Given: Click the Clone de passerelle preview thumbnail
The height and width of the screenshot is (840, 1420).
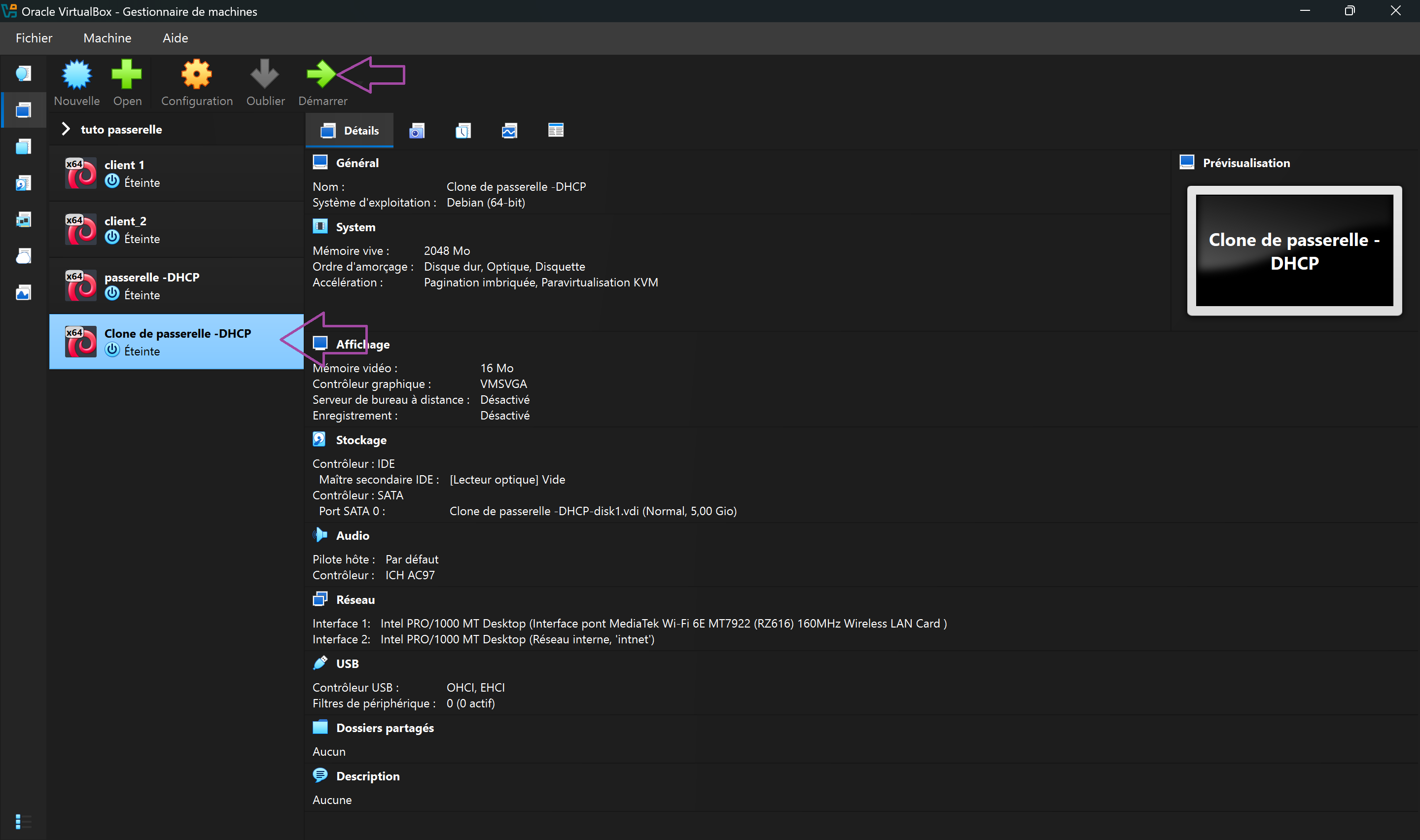Looking at the screenshot, I should [1294, 250].
